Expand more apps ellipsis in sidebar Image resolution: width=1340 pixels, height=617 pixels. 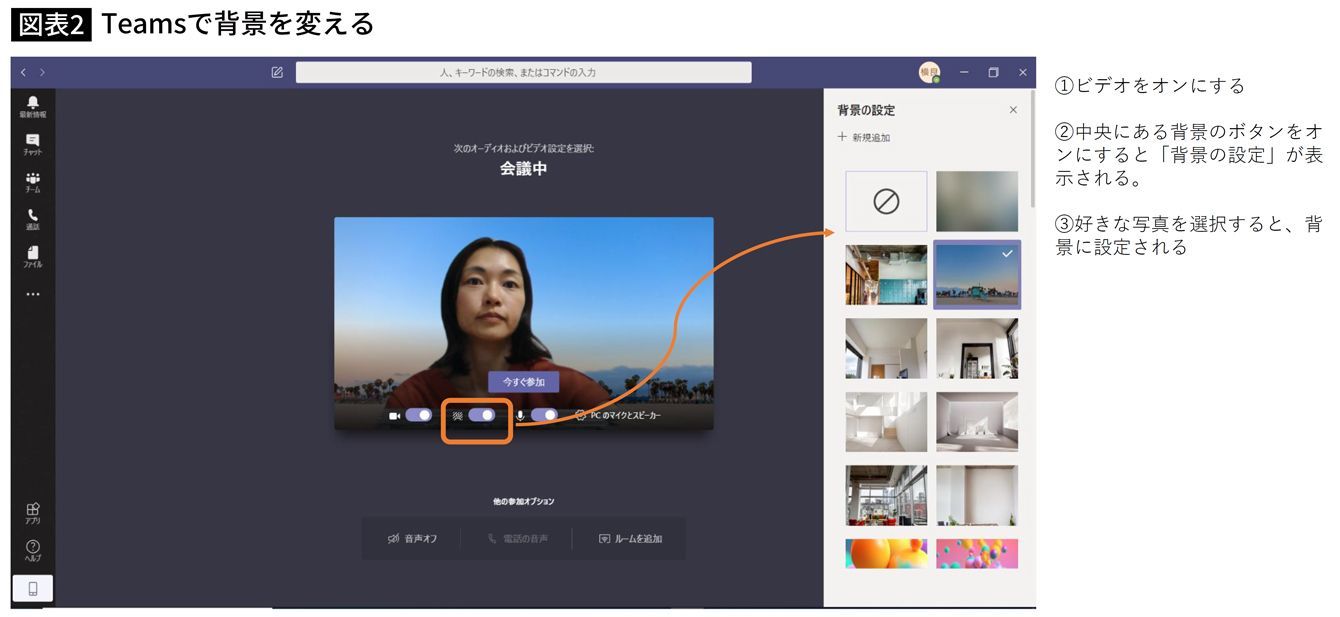pyautogui.click(x=33, y=294)
